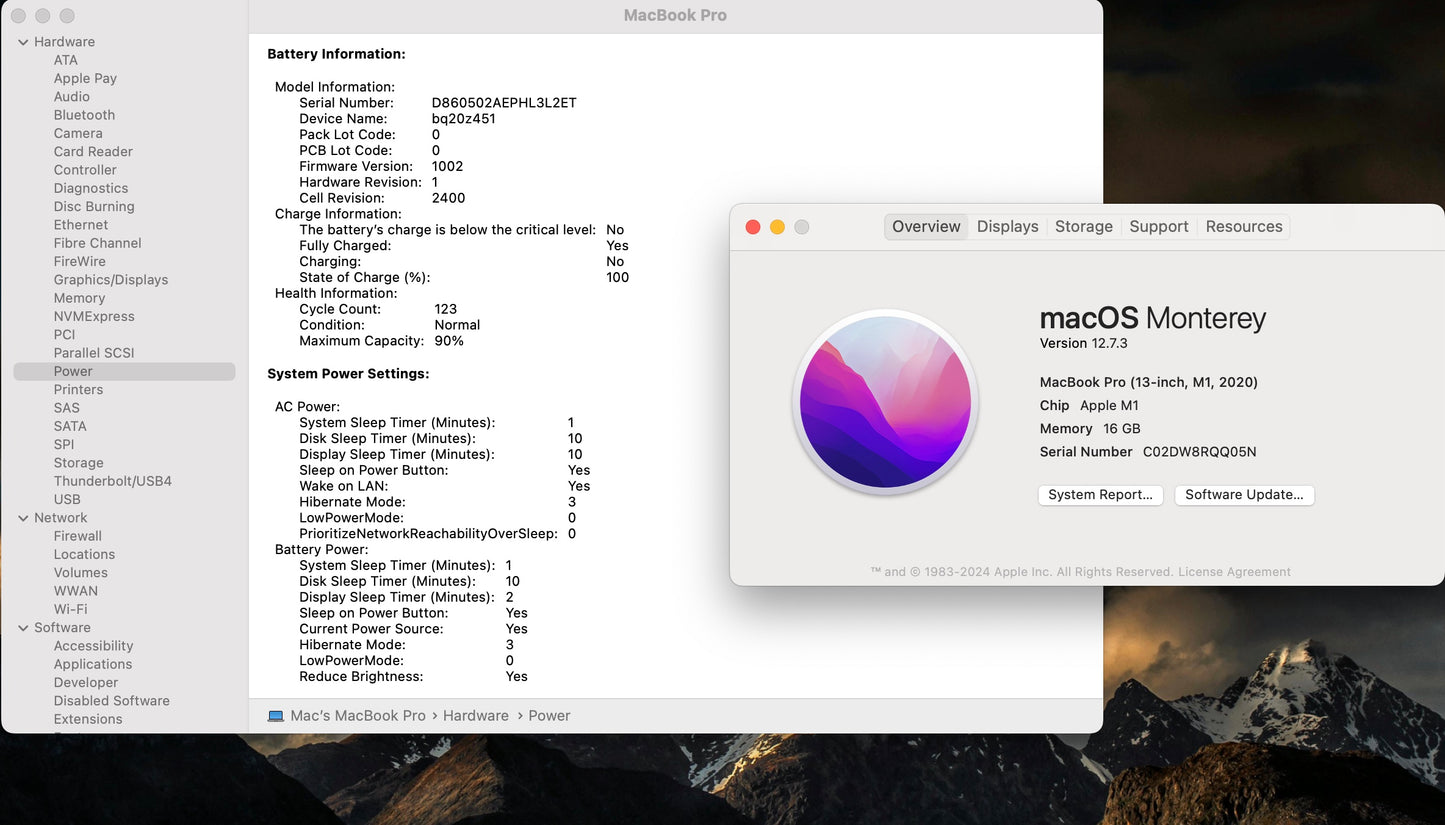Open the Storage tab
The width and height of the screenshot is (1445, 825).
point(1083,227)
